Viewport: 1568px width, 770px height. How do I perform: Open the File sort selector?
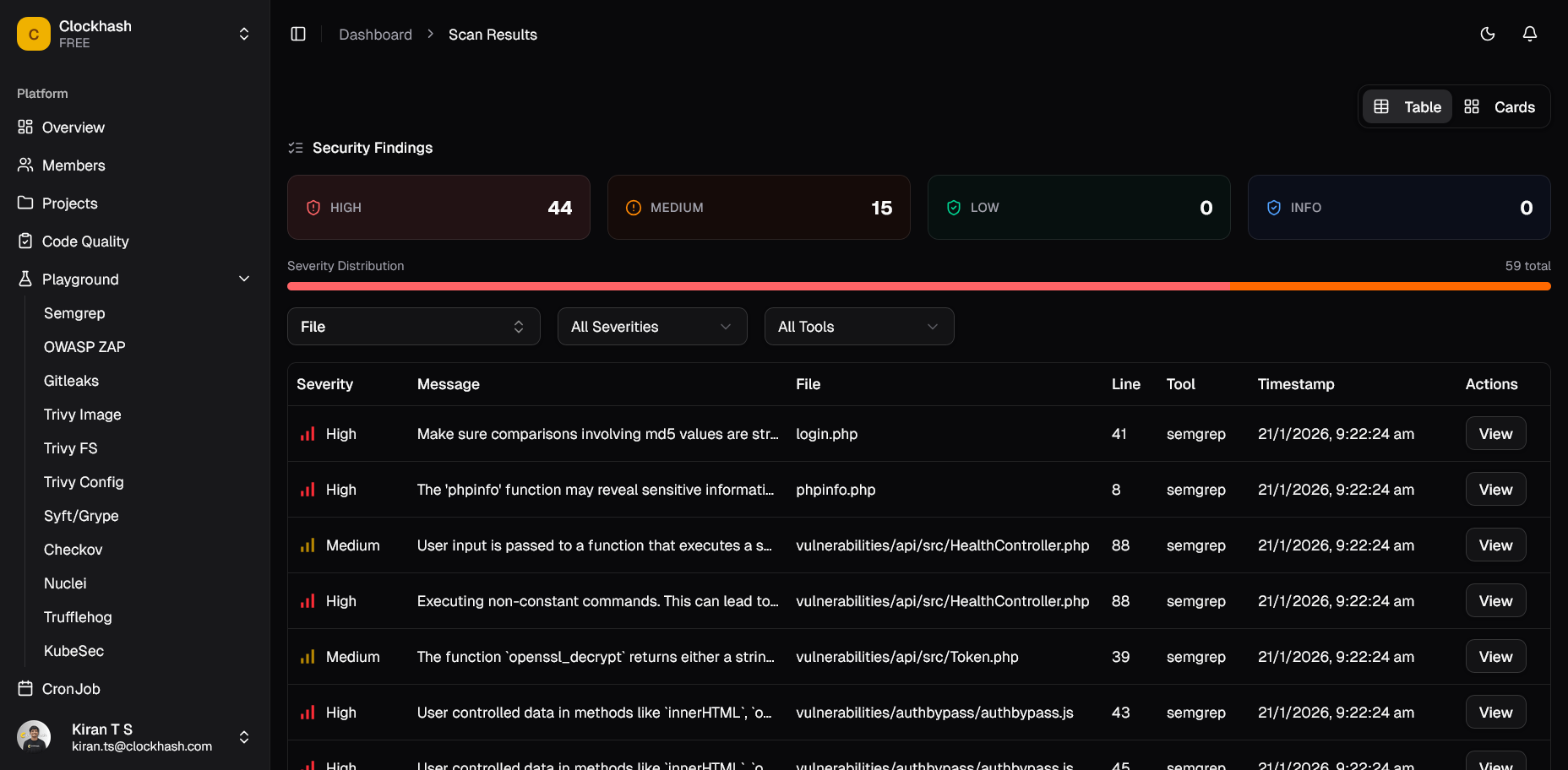413,326
